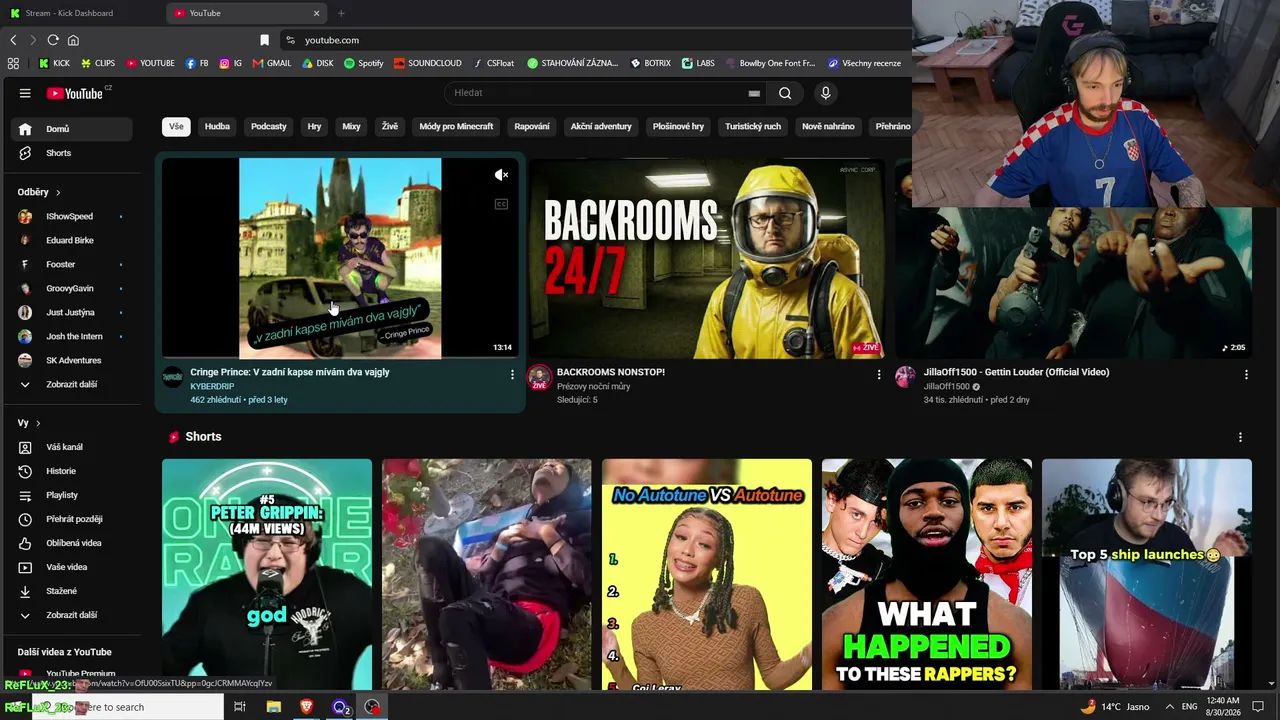Open the Peter Grippin Shorts thumbnail
The image size is (1280, 720).
coord(267,574)
